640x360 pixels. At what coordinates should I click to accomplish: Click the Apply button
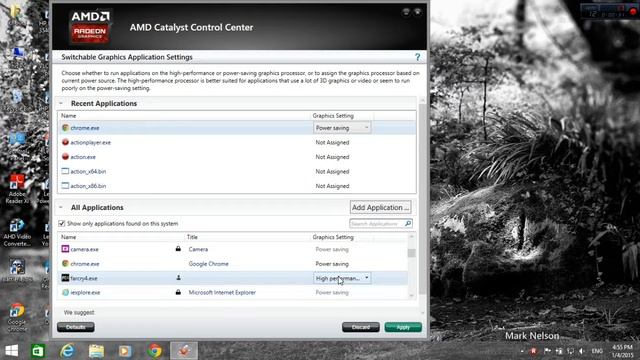[x=403, y=327]
